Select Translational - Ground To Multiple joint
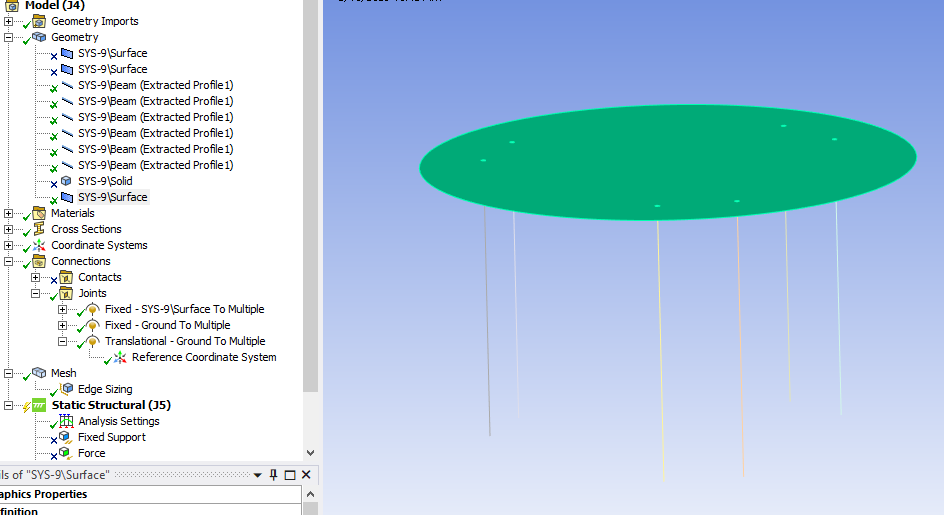Viewport: 944px width, 515px height. tap(185, 341)
